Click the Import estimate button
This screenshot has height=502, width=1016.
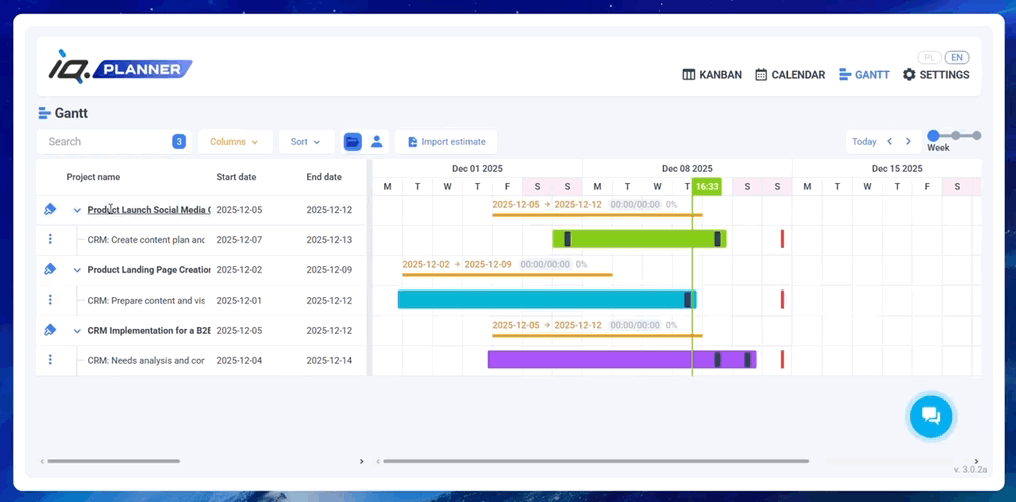click(x=446, y=142)
